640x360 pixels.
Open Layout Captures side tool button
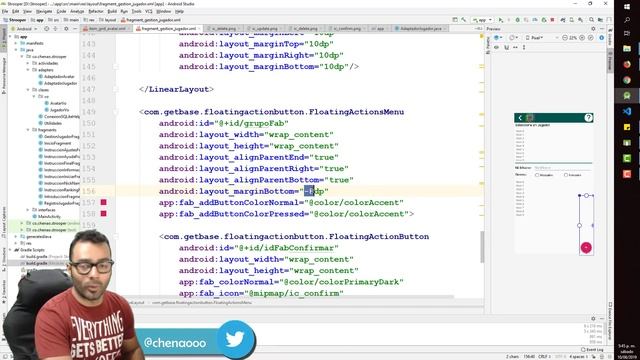point(4,222)
